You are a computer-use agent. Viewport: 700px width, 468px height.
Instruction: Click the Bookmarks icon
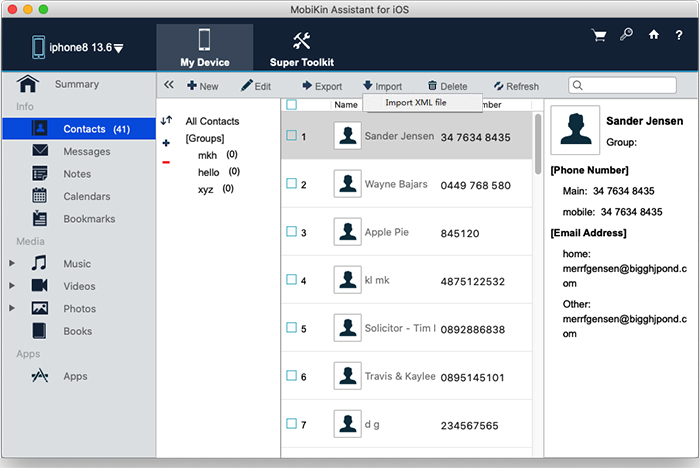pos(39,218)
